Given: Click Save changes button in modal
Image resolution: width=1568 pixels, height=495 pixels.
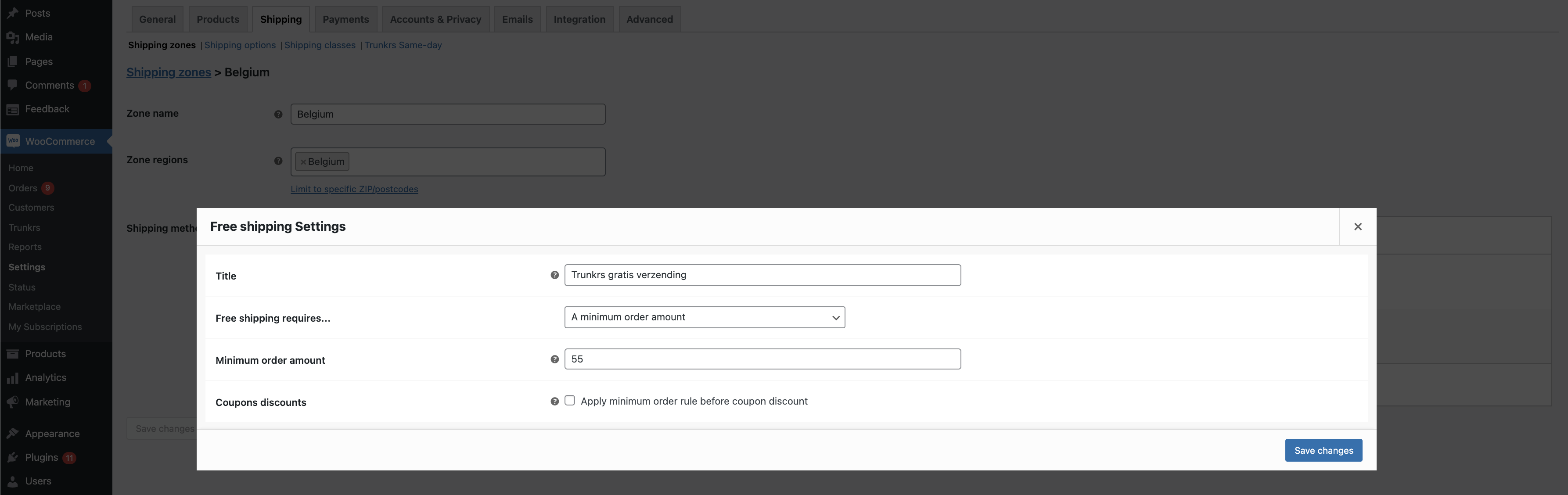Looking at the screenshot, I should pyautogui.click(x=1323, y=450).
